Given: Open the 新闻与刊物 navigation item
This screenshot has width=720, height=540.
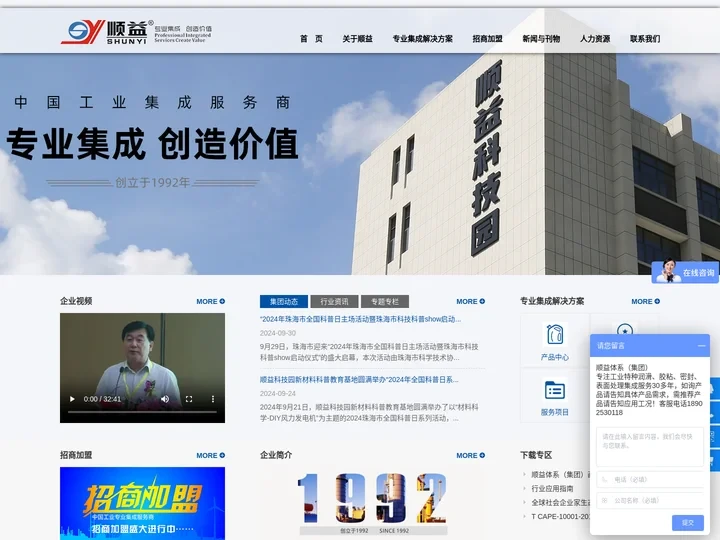Looking at the screenshot, I should point(541,39).
